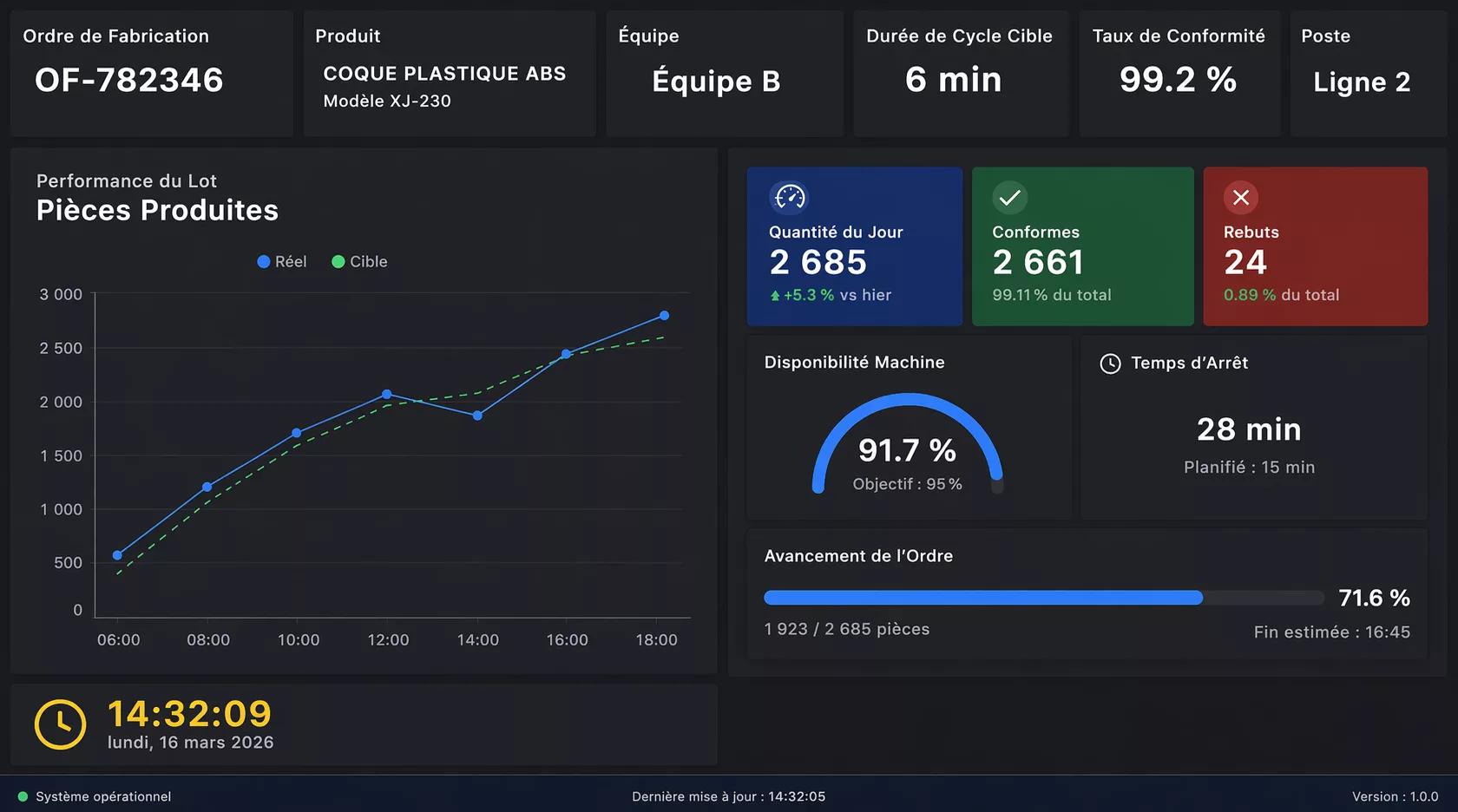Click the Durée de Cycle Cible 6 min value
The height and width of the screenshot is (812, 1458).
953,80
